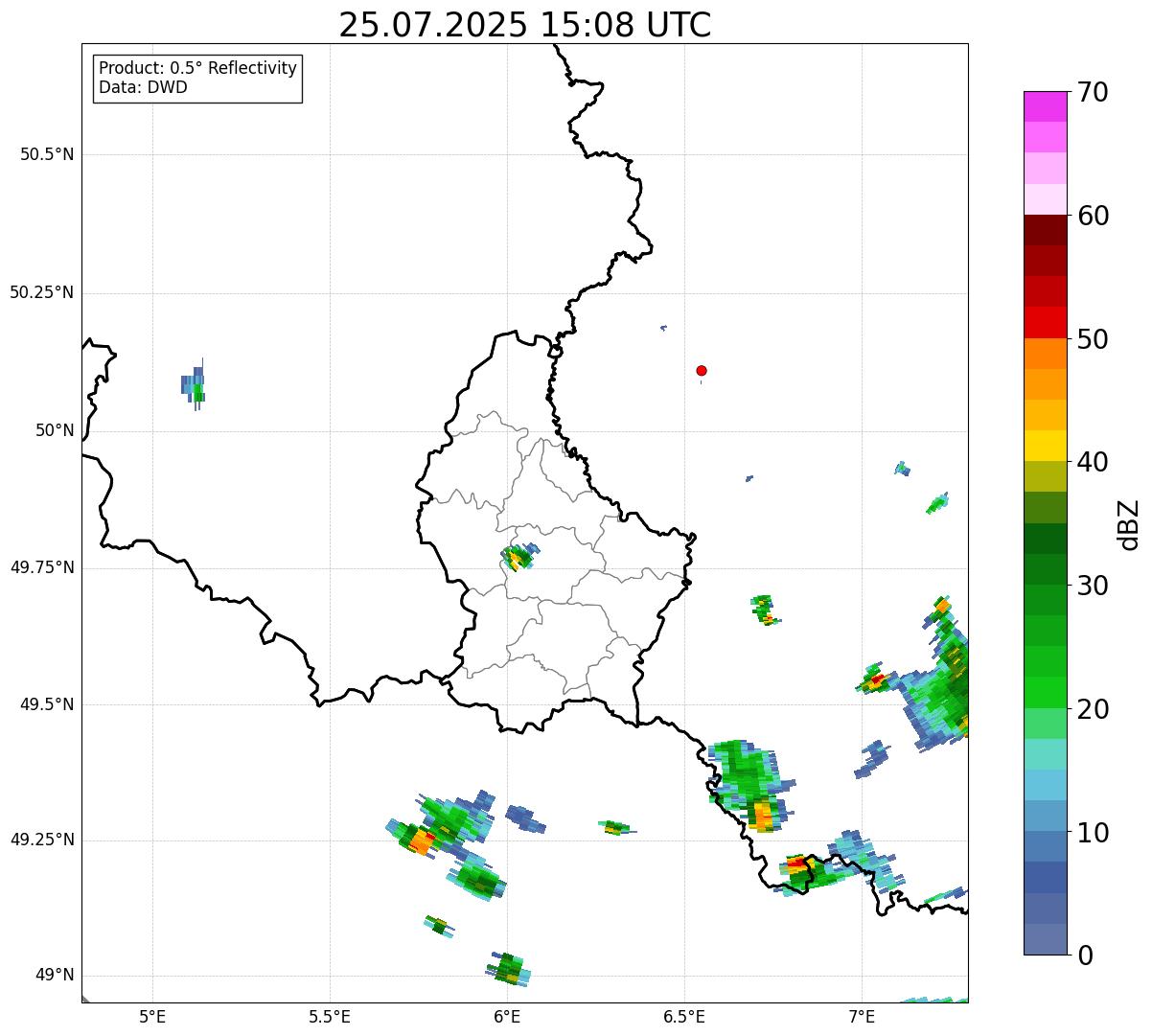
Task: Click the "49°N" latitude label
Action: pyautogui.click(x=55, y=976)
